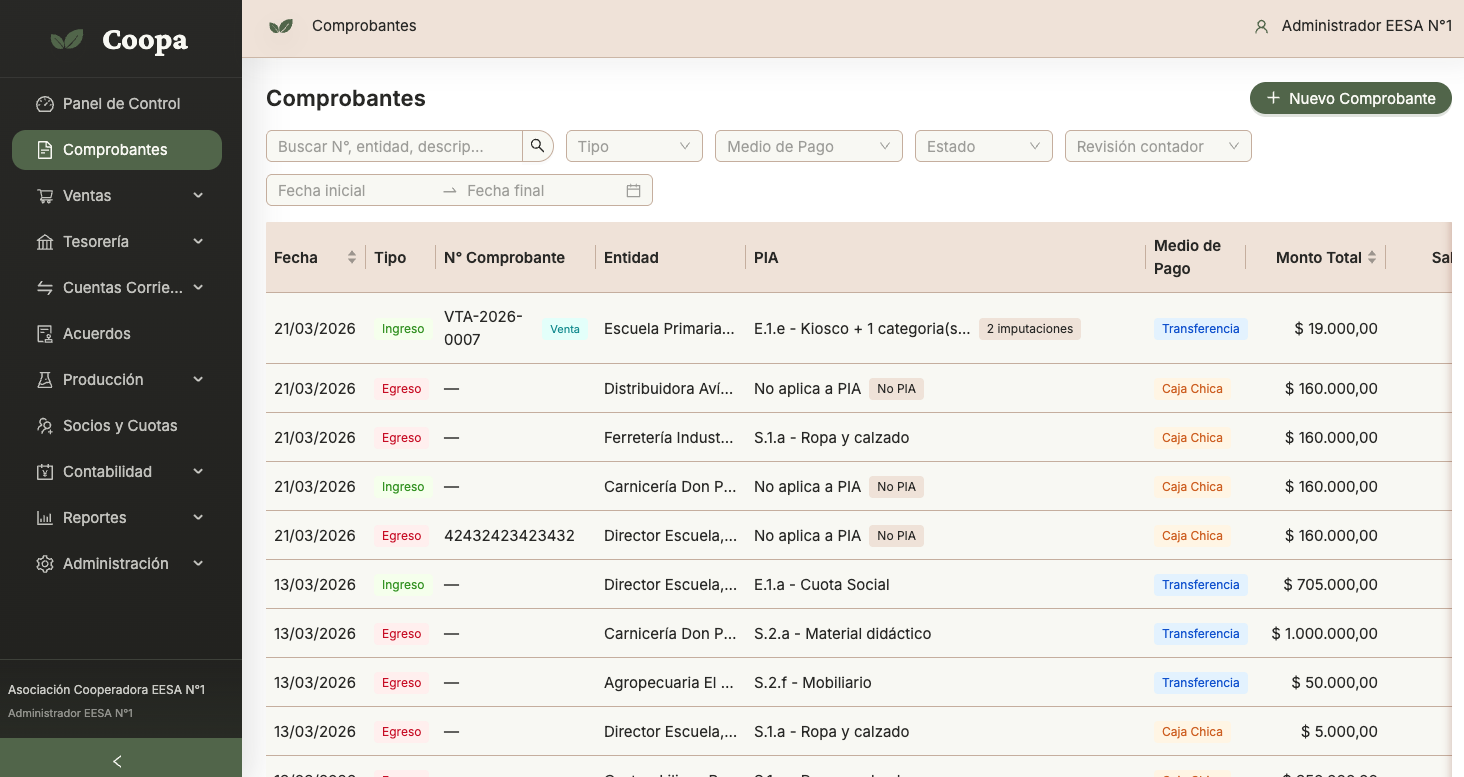Expand the Contabilidad submenu chevron
The image size is (1464, 777).
pos(198,472)
